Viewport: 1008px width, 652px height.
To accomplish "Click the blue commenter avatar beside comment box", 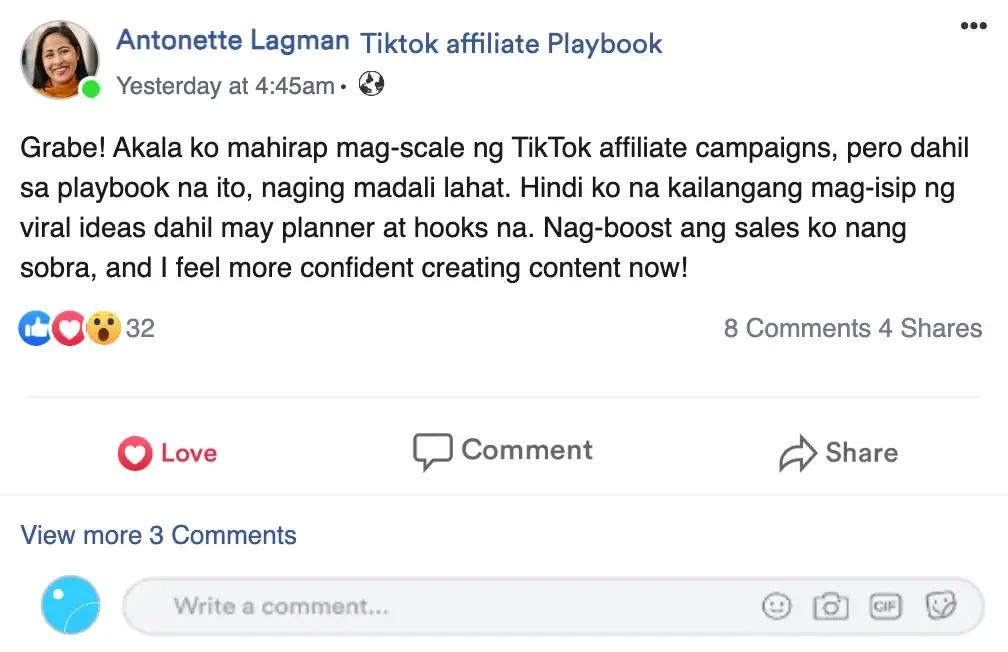I will point(70,605).
